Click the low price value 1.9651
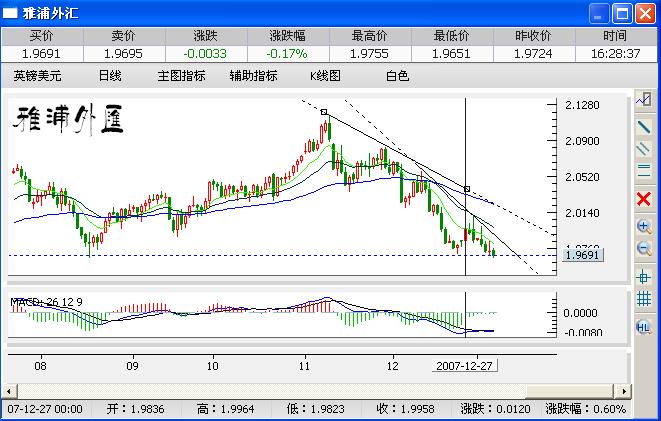Image resolution: width=661 pixels, height=421 pixels. (x=451, y=54)
